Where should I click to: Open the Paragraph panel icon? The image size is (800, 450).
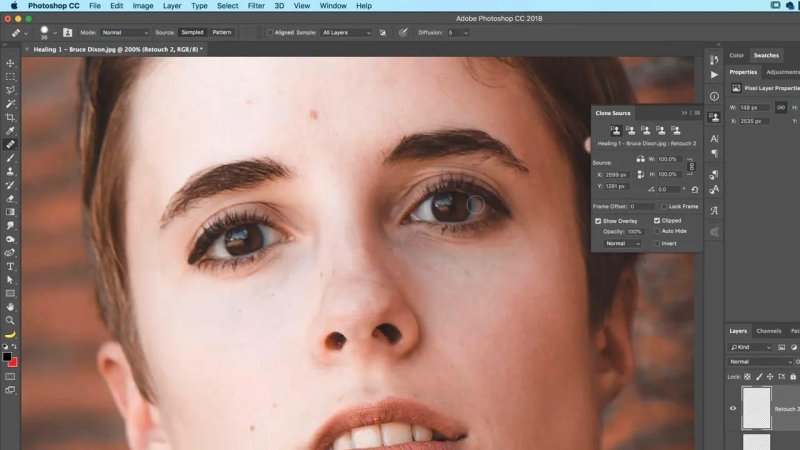pos(714,154)
